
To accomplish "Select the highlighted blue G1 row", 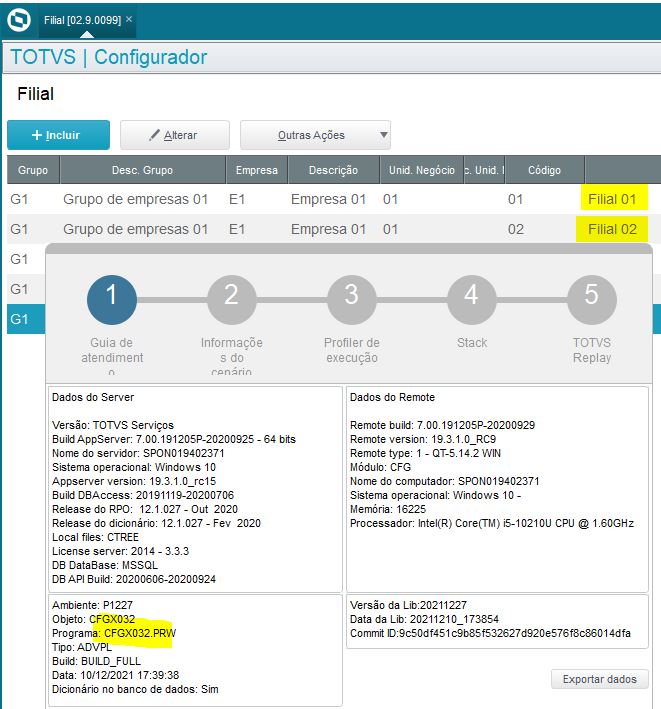I will [x=26, y=319].
